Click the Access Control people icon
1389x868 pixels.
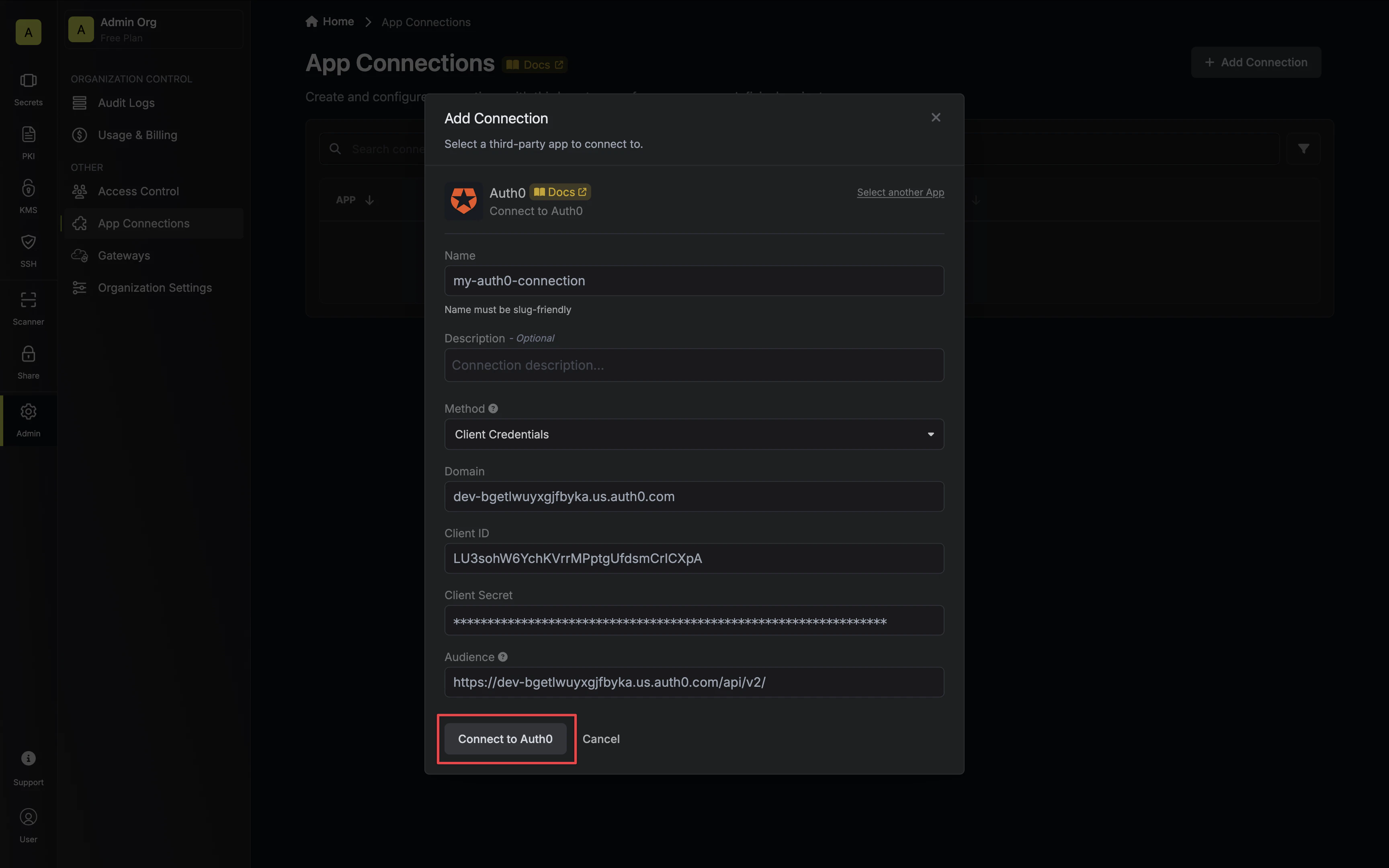80,191
